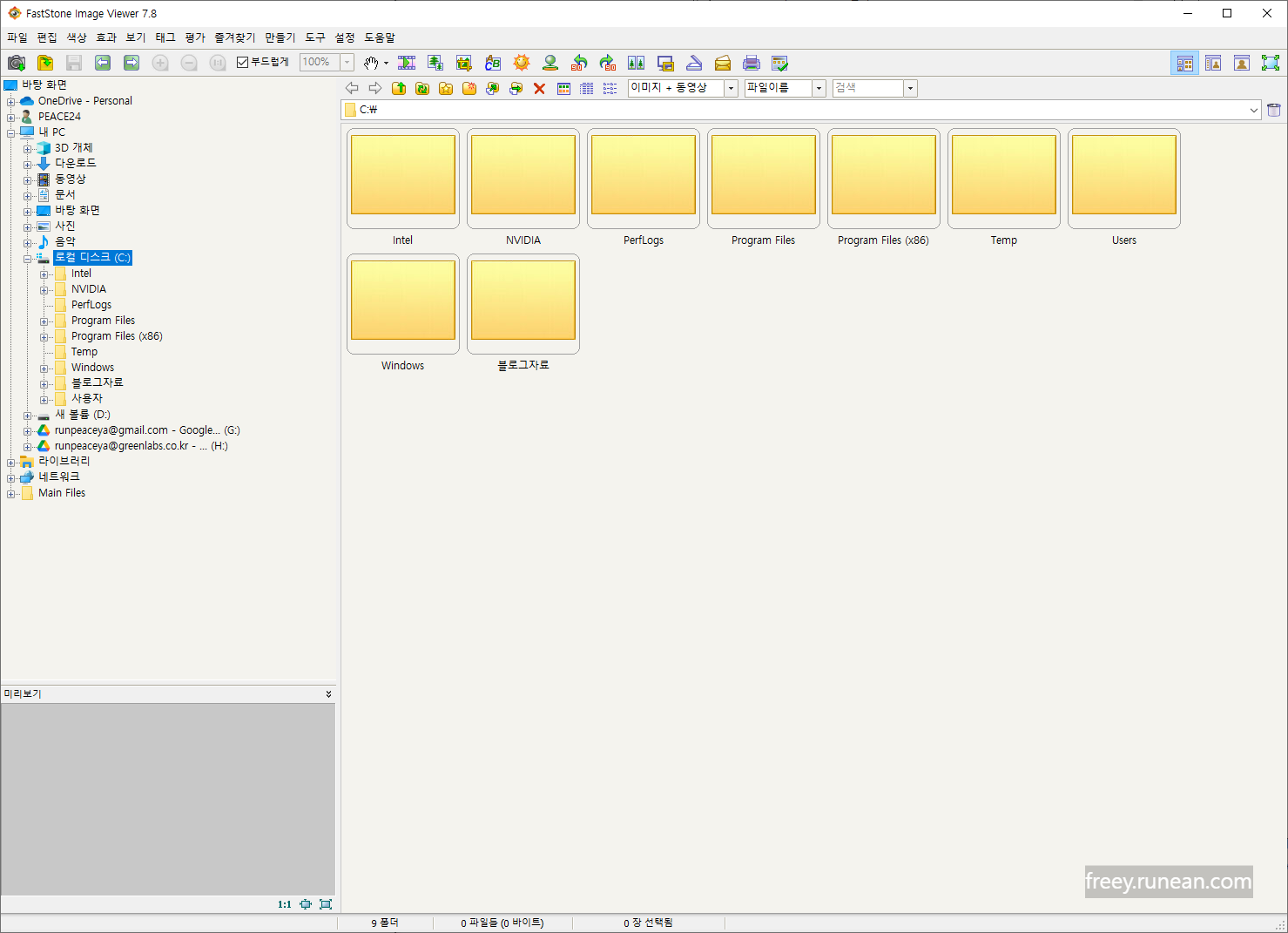Click the actual size 1:1 toolbar icon
The image size is (1288, 933).
(218, 63)
